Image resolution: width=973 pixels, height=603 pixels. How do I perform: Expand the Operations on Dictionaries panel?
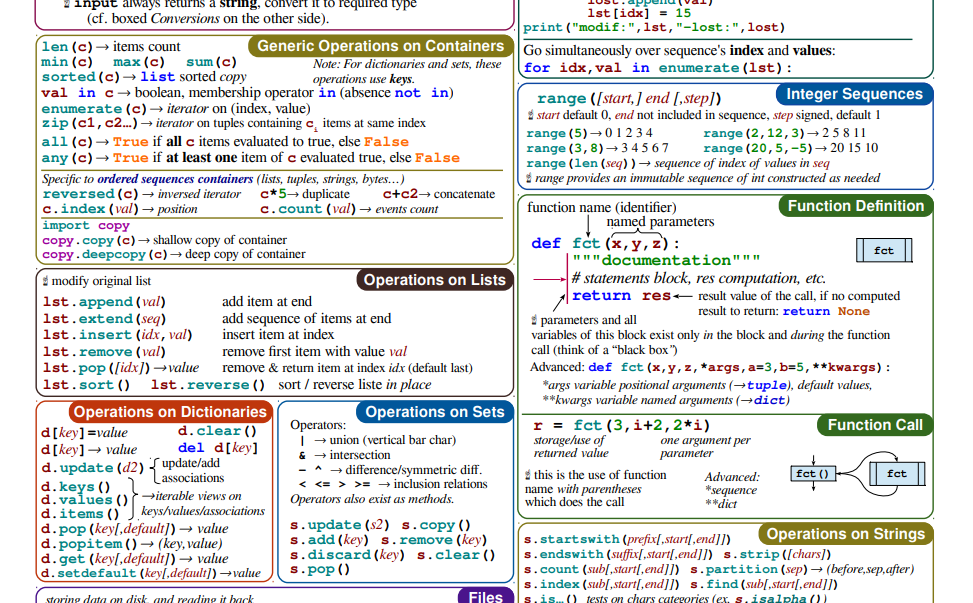coord(169,411)
